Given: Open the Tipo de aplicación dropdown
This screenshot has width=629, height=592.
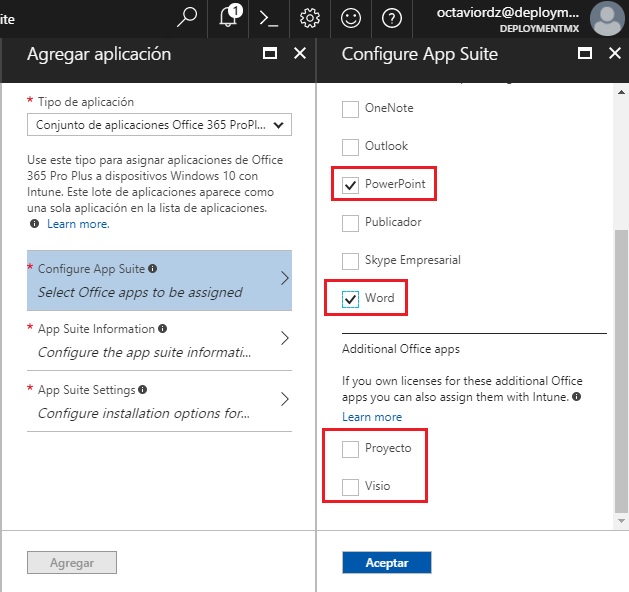Looking at the screenshot, I should point(160,125).
